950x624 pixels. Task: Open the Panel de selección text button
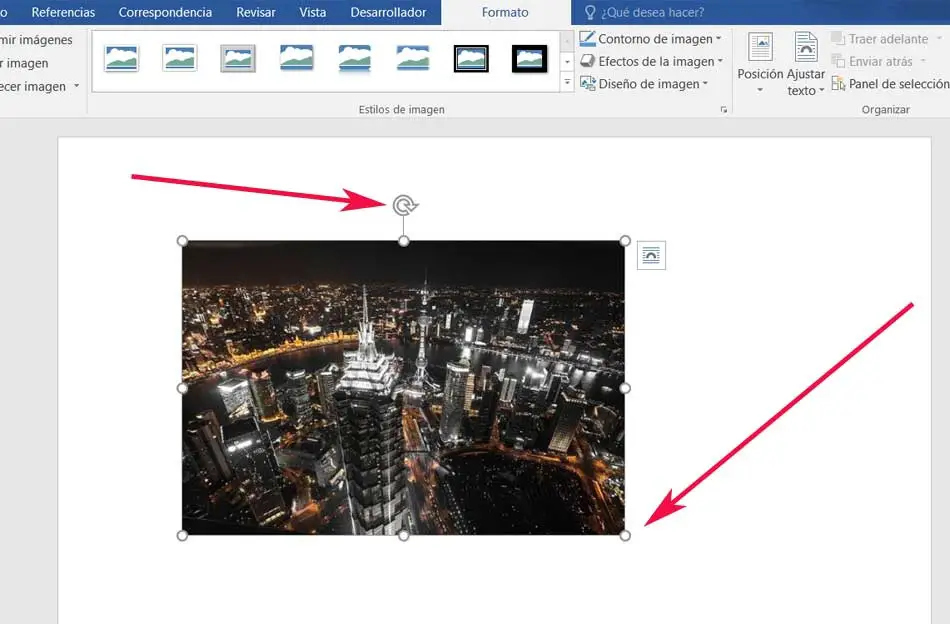pos(899,84)
